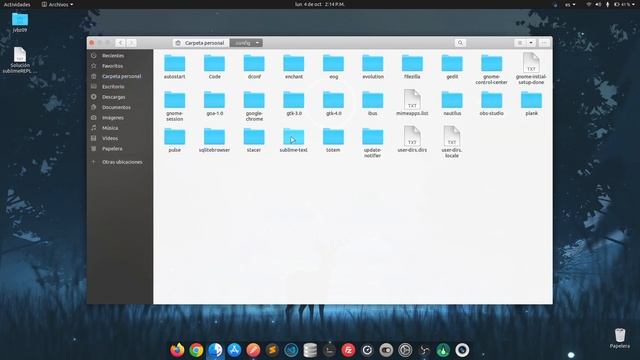Select the mimeapps.list file
The height and width of the screenshot is (360, 640).
coord(412,102)
